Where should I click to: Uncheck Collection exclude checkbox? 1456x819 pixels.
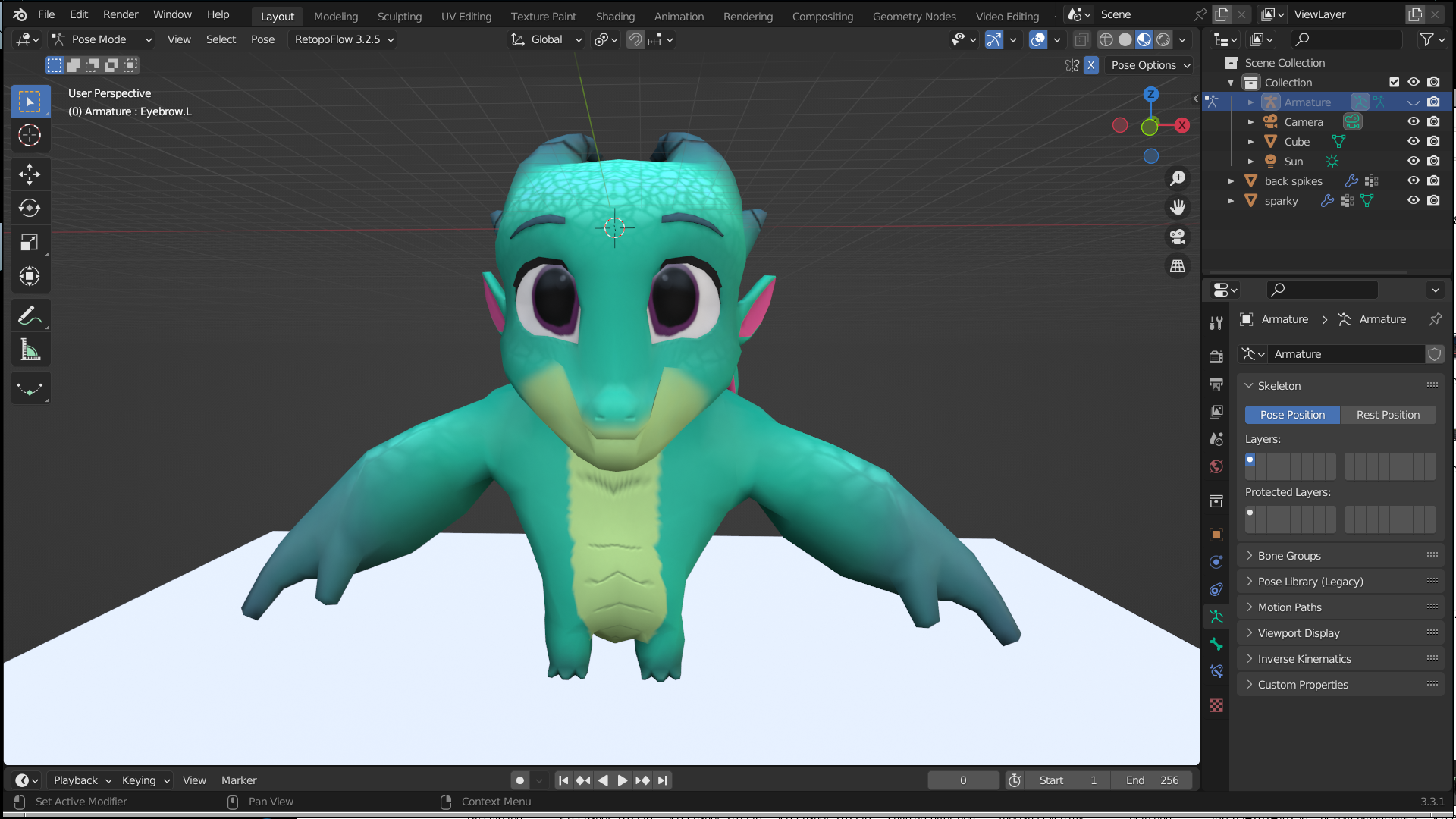pos(1394,82)
